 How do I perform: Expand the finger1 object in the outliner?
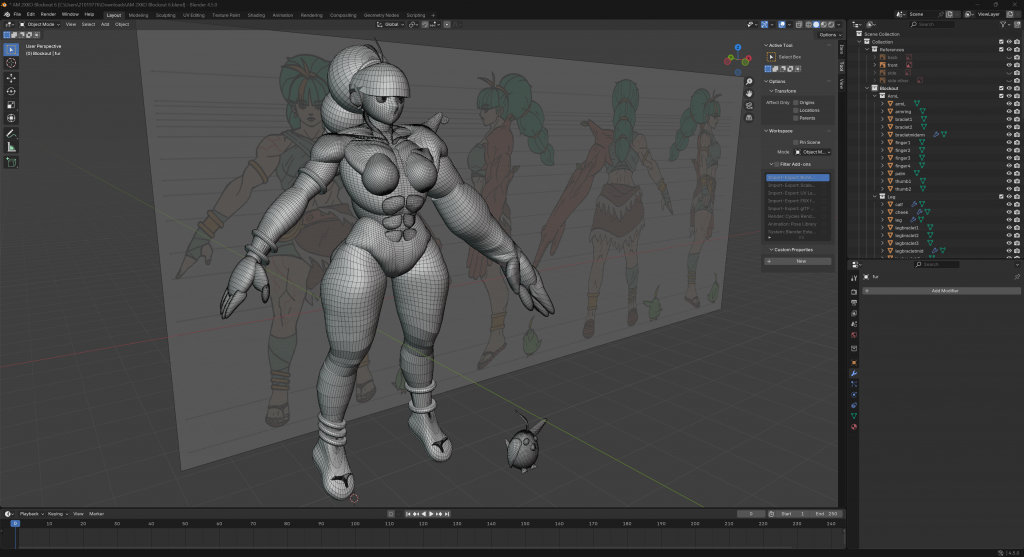[x=882, y=142]
